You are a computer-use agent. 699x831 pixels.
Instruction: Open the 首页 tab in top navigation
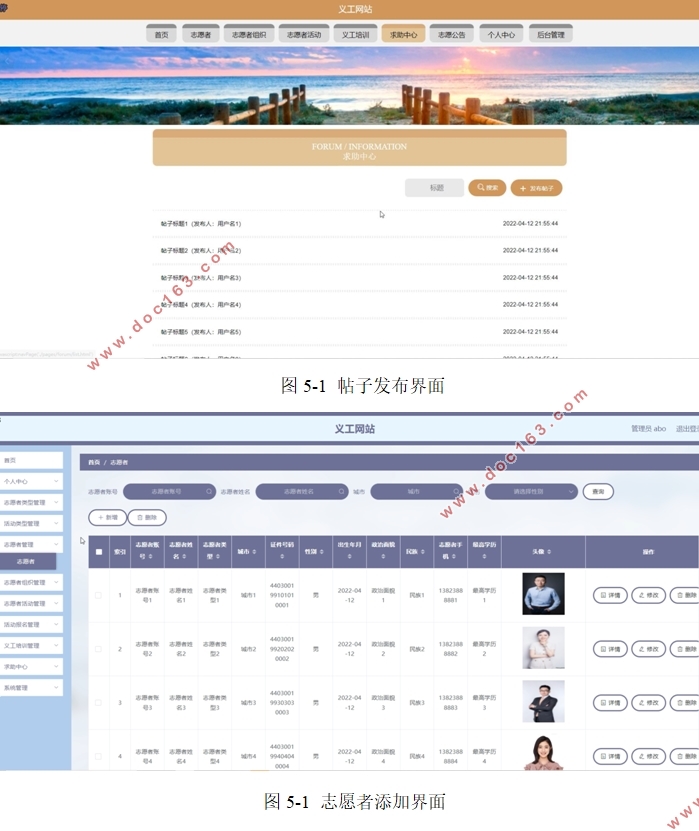tap(161, 34)
